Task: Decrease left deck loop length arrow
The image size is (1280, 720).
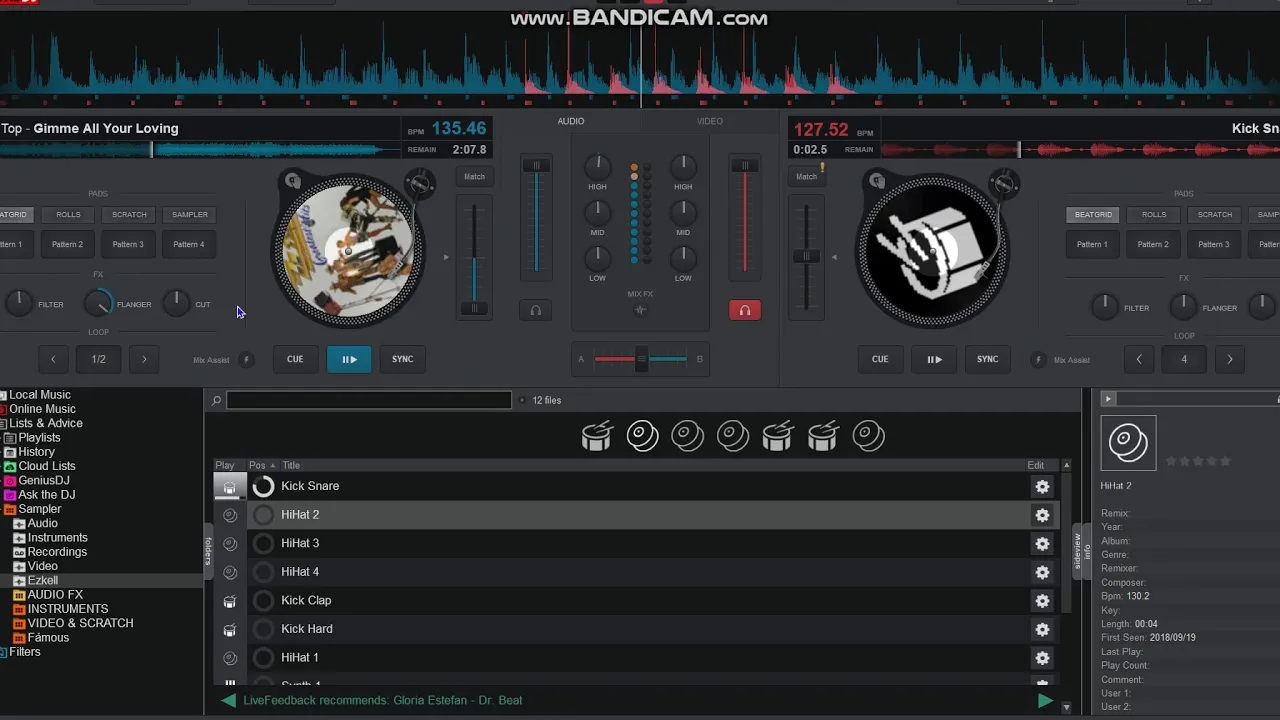Action: pyautogui.click(x=53, y=359)
